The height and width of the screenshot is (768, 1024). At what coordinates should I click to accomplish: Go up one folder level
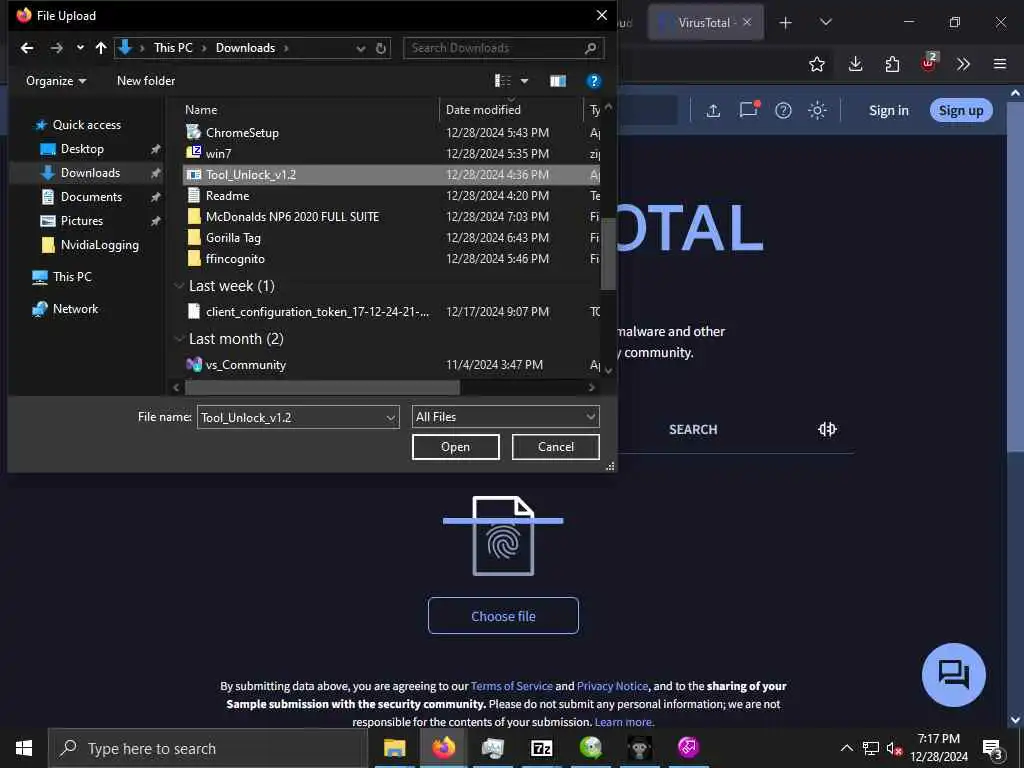(101, 48)
